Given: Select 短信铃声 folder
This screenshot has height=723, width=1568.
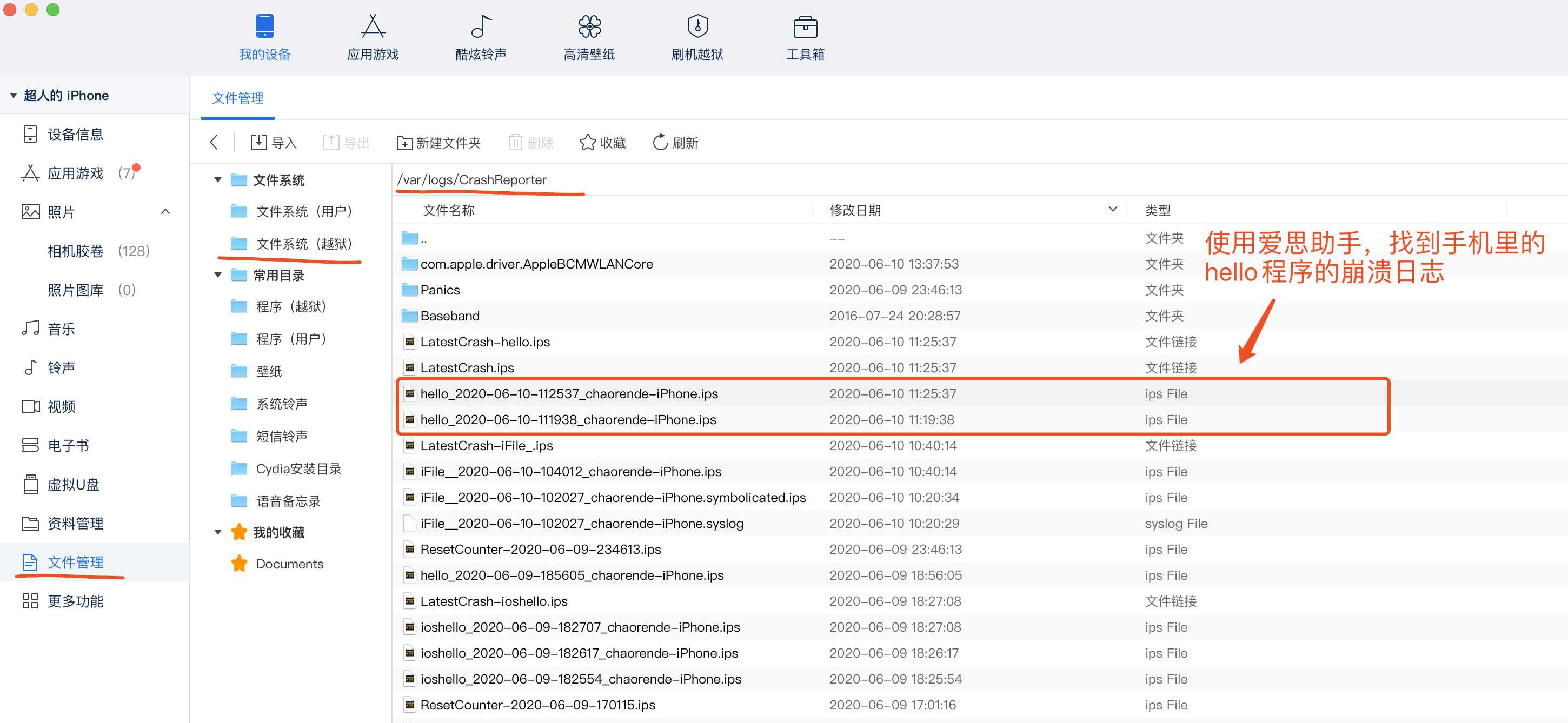Looking at the screenshot, I should coord(269,436).
